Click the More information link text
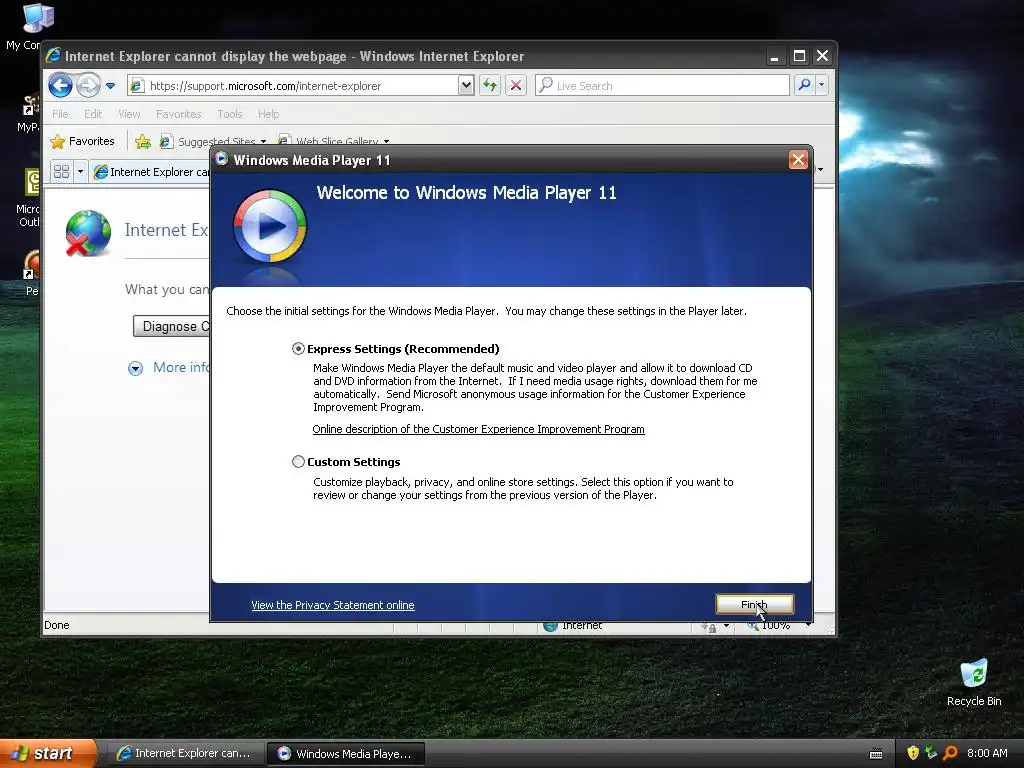The width and height of the screenshot is (1024, 768). pos(181,367)
